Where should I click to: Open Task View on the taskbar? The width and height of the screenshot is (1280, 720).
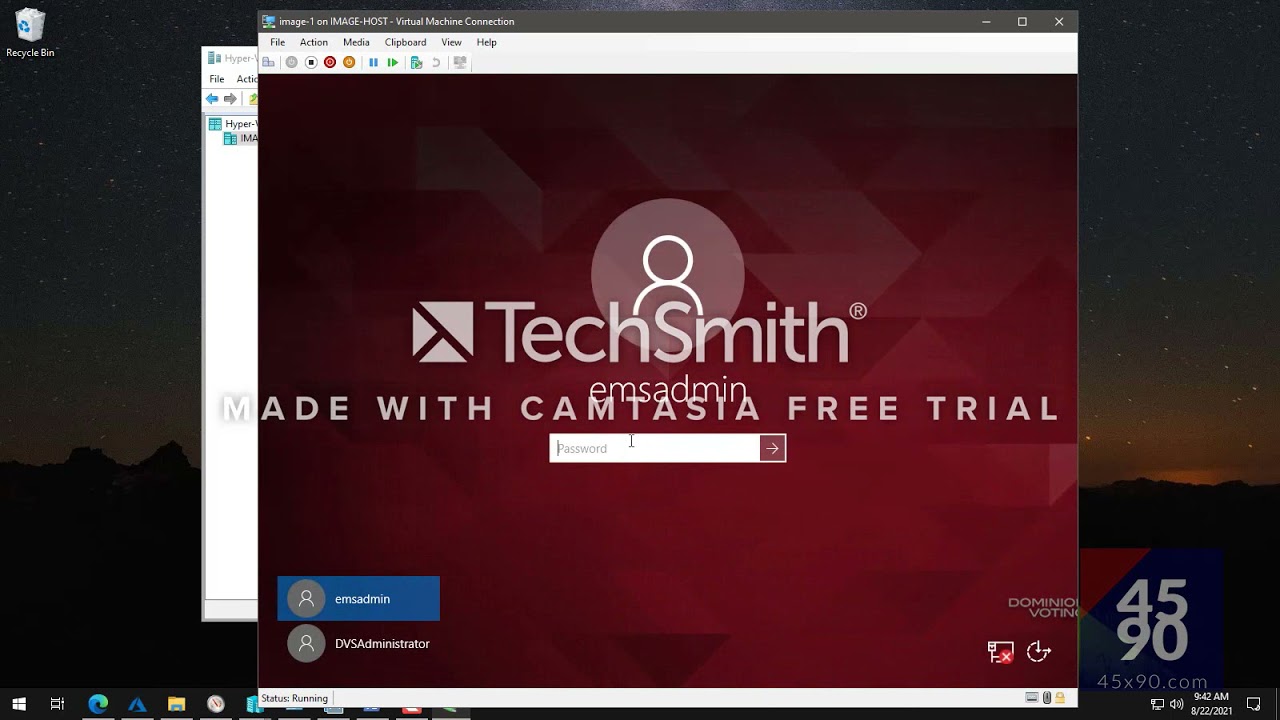point(57,704)
